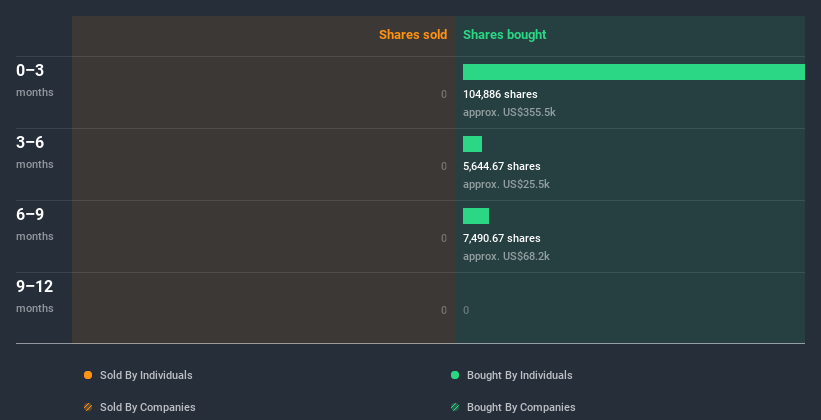821x420 pixels.
Task: Click the 7,490.67 shares value
Action: click(x=502, y=238)
